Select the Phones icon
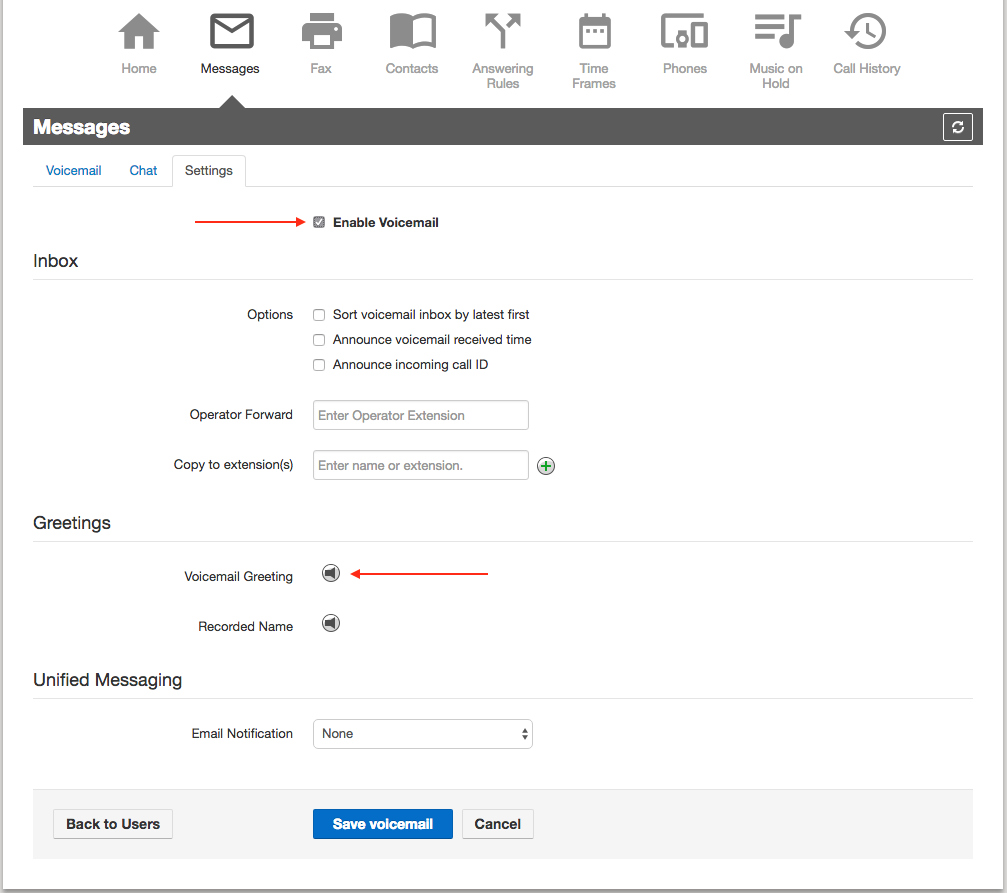 (685, 32)
